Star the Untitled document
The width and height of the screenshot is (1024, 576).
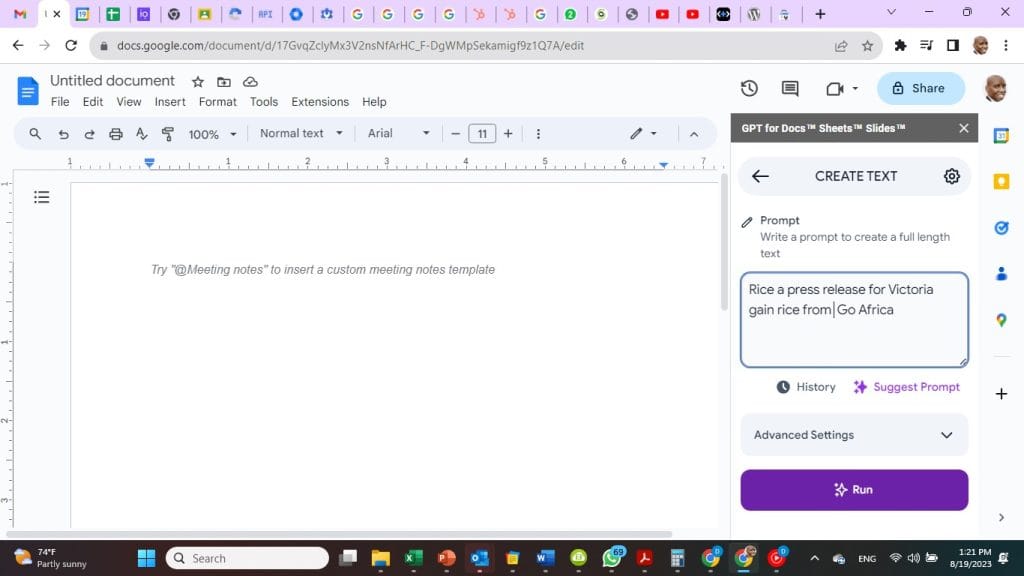[x=198, y=81]
